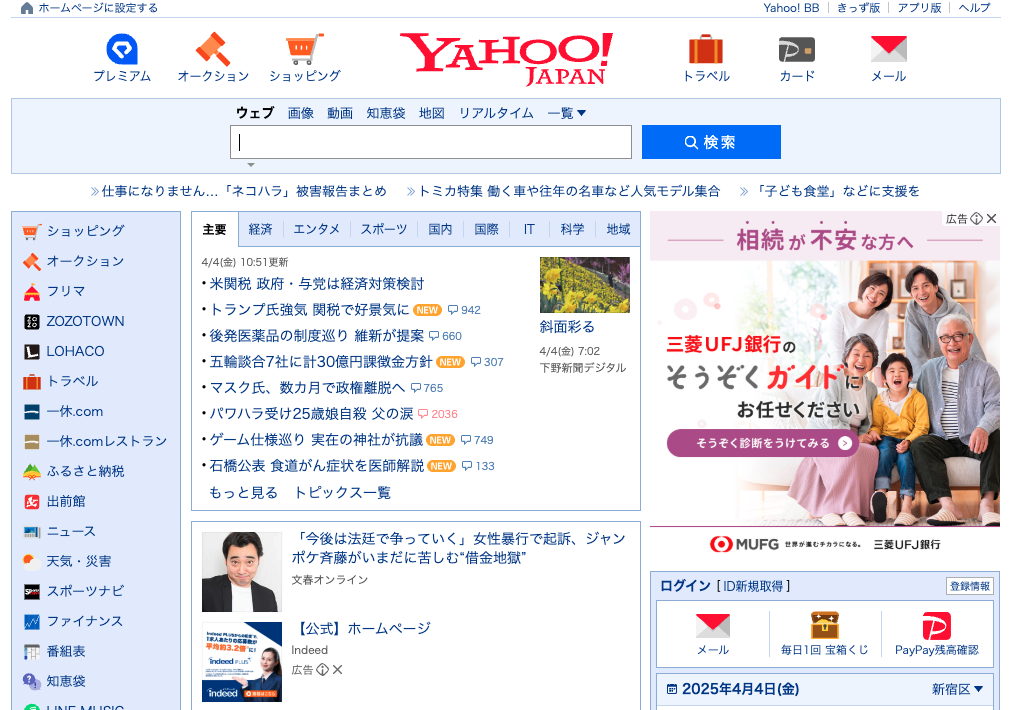Open the 宝箱くじ treasure chest icon
Viewport: 1013px width, 710px height.
pos(824,625)
